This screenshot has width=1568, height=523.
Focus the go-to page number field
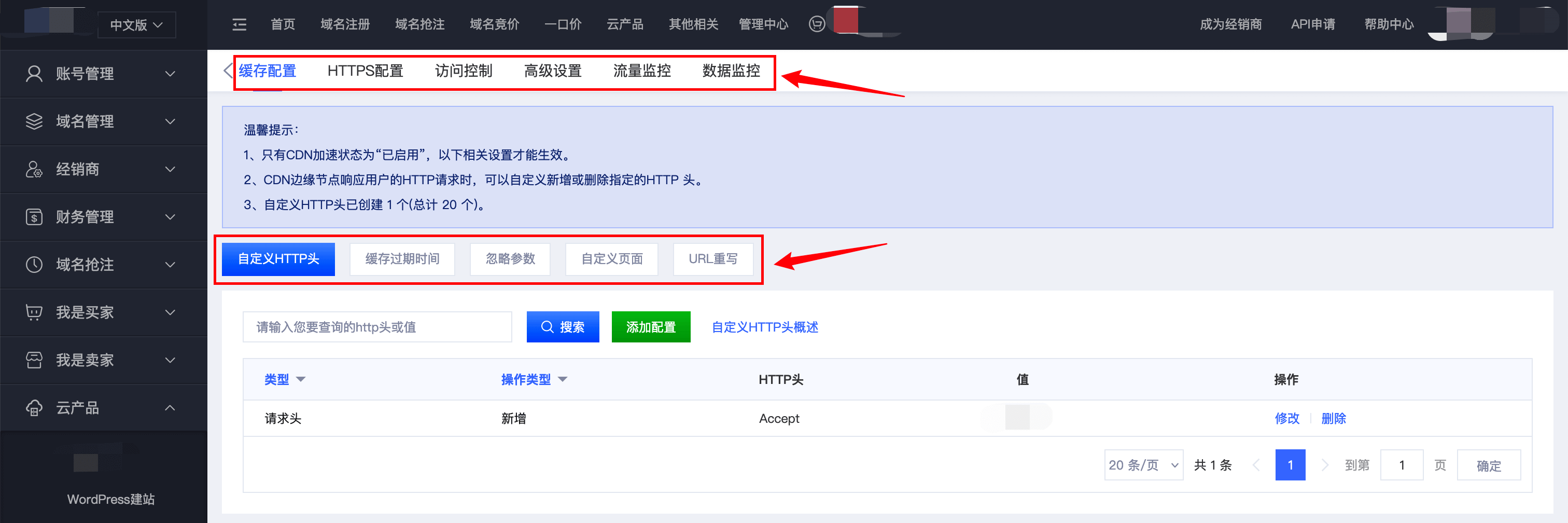pos(1401,465)
